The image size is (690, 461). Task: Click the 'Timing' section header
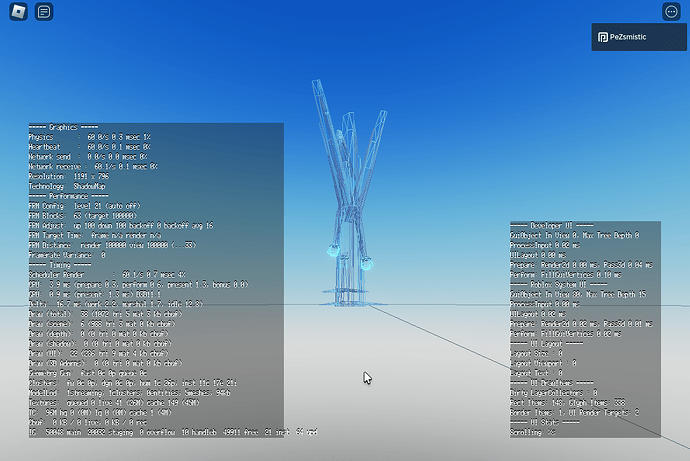pos(60,265)
